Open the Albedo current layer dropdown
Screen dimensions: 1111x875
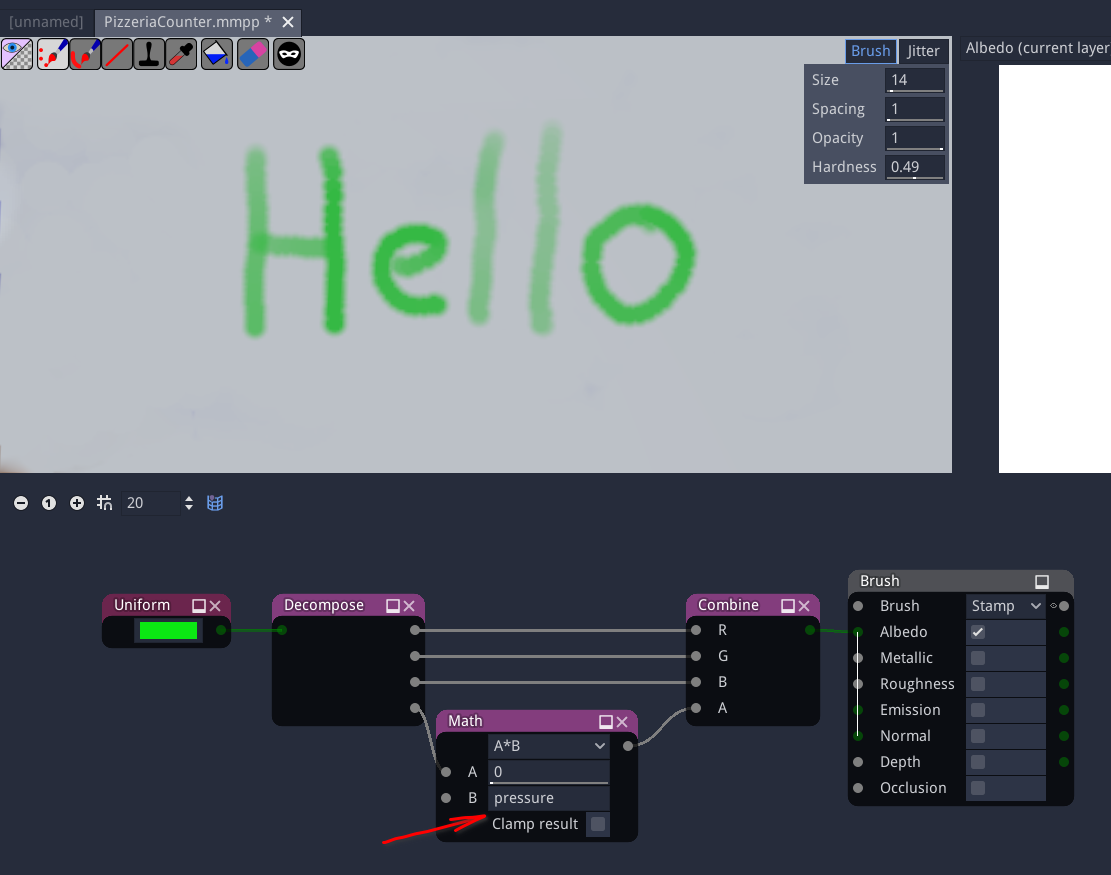pos(1040,47)
